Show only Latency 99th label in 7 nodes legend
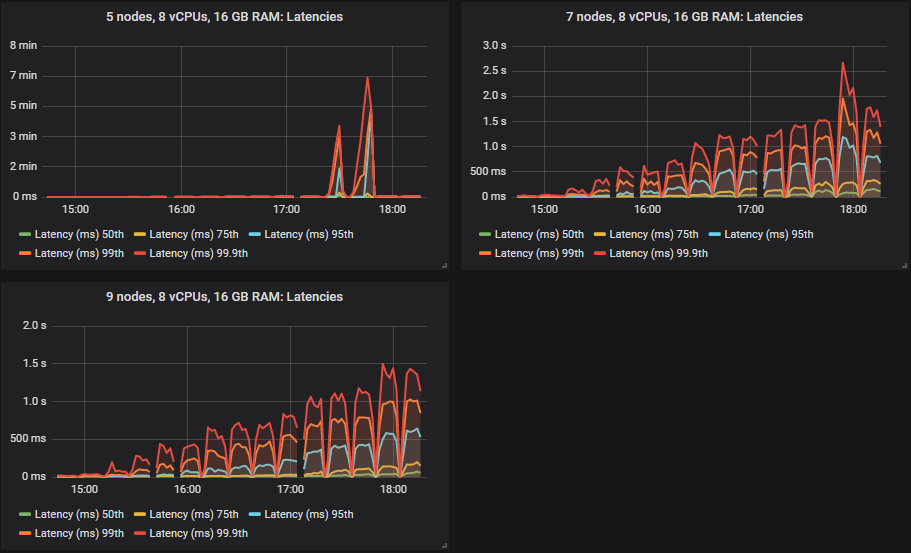This screenshot has width=911, height=553. pos(540,253)
